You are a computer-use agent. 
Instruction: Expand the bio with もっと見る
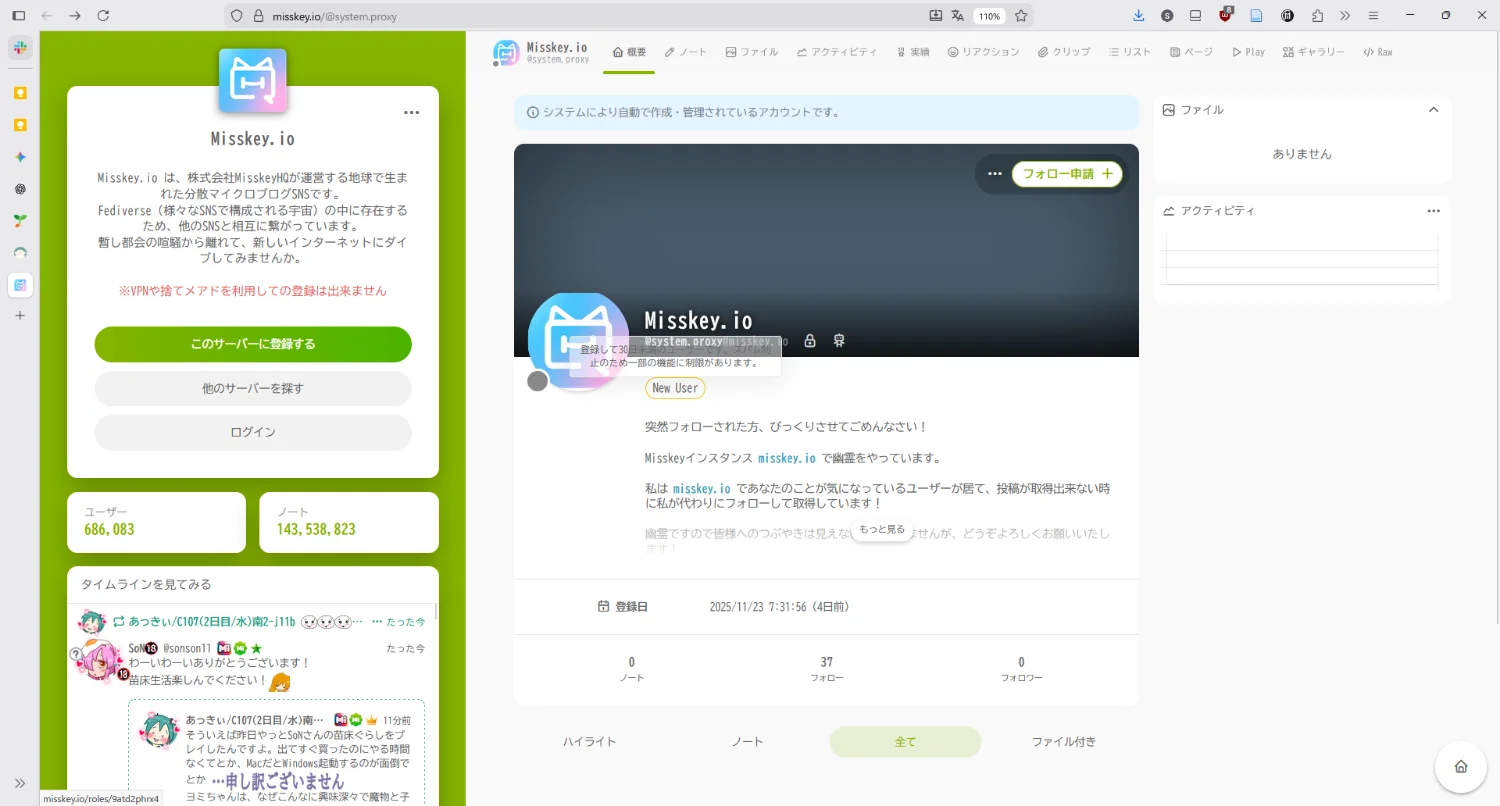tap(881, 530)
